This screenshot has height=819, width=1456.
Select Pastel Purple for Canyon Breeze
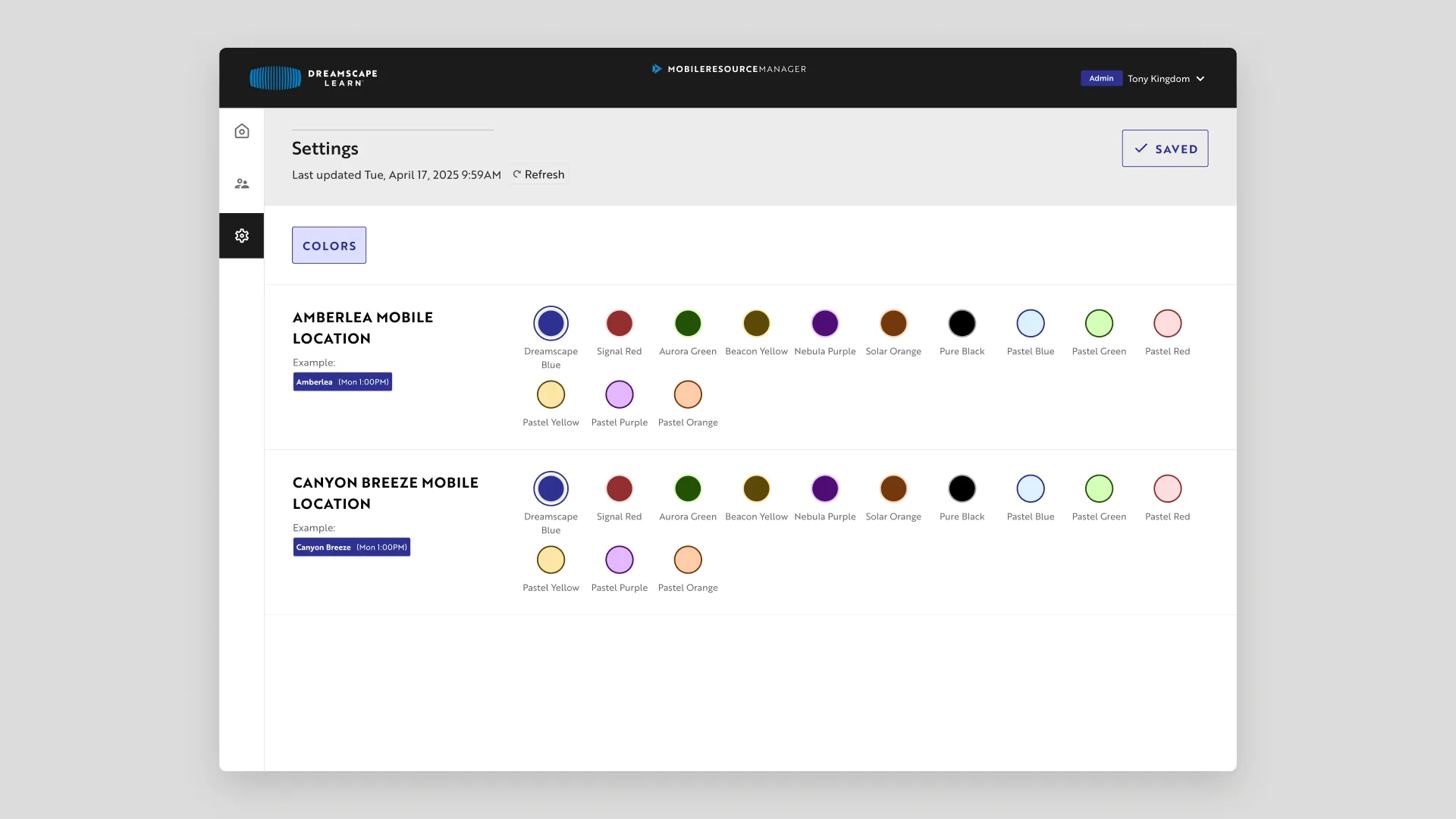coord(620,560)
